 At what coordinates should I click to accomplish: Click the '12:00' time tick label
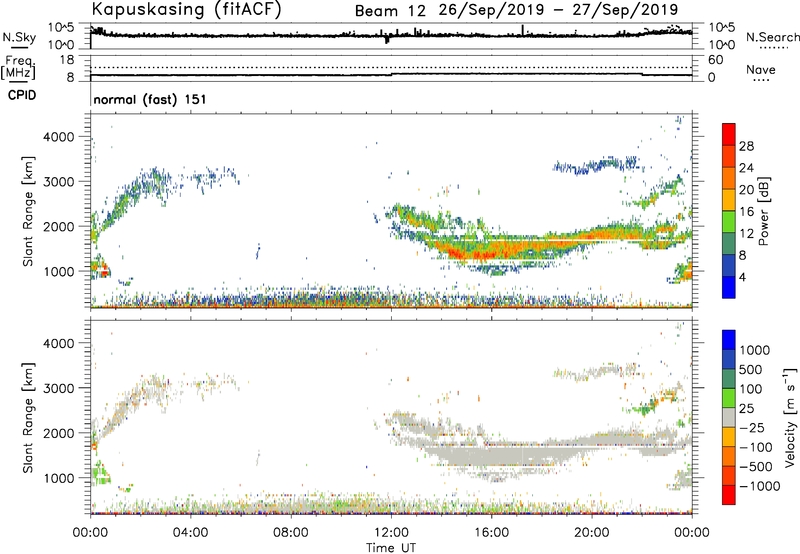coord(391,533)
